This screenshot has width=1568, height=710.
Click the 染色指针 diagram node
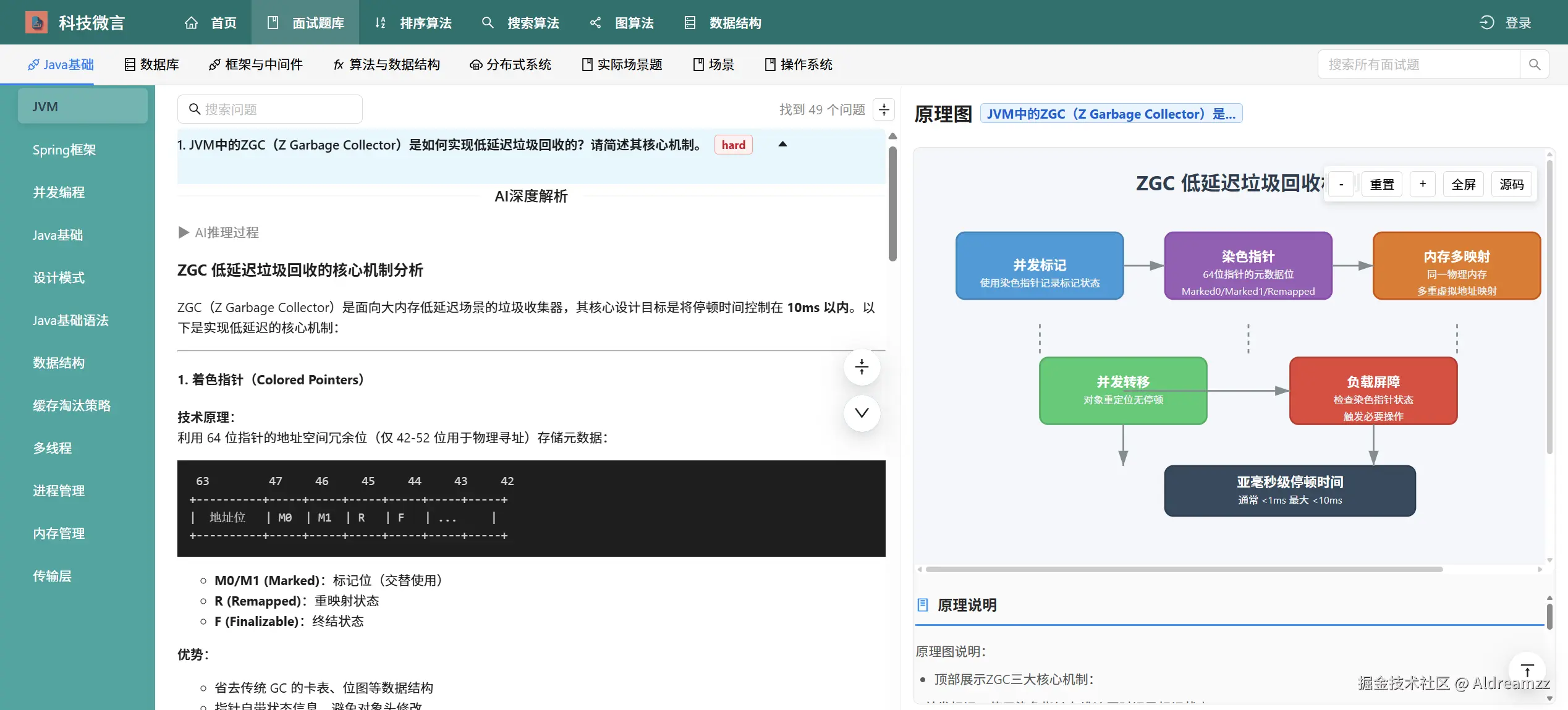[x=1248, y=266]
